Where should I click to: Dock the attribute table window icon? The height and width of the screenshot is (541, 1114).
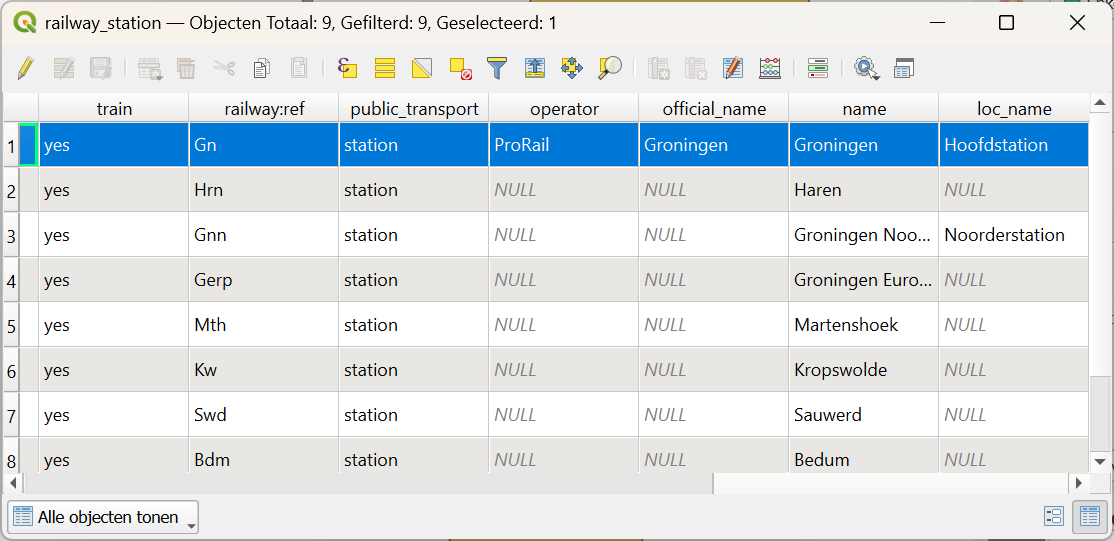904,68
